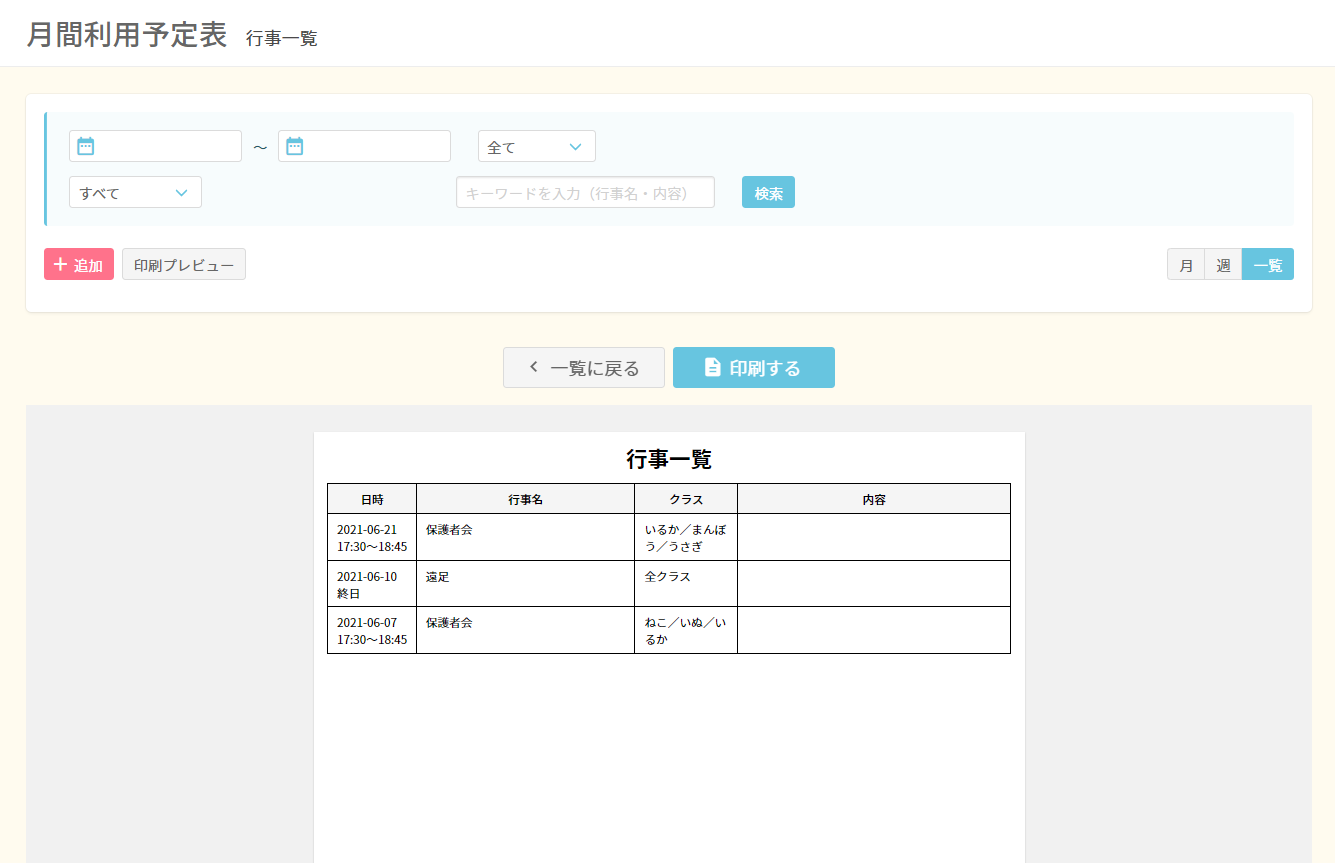
Task: Open the 全て dropdown
Action: pyautogui.click(x=537, y=146)
